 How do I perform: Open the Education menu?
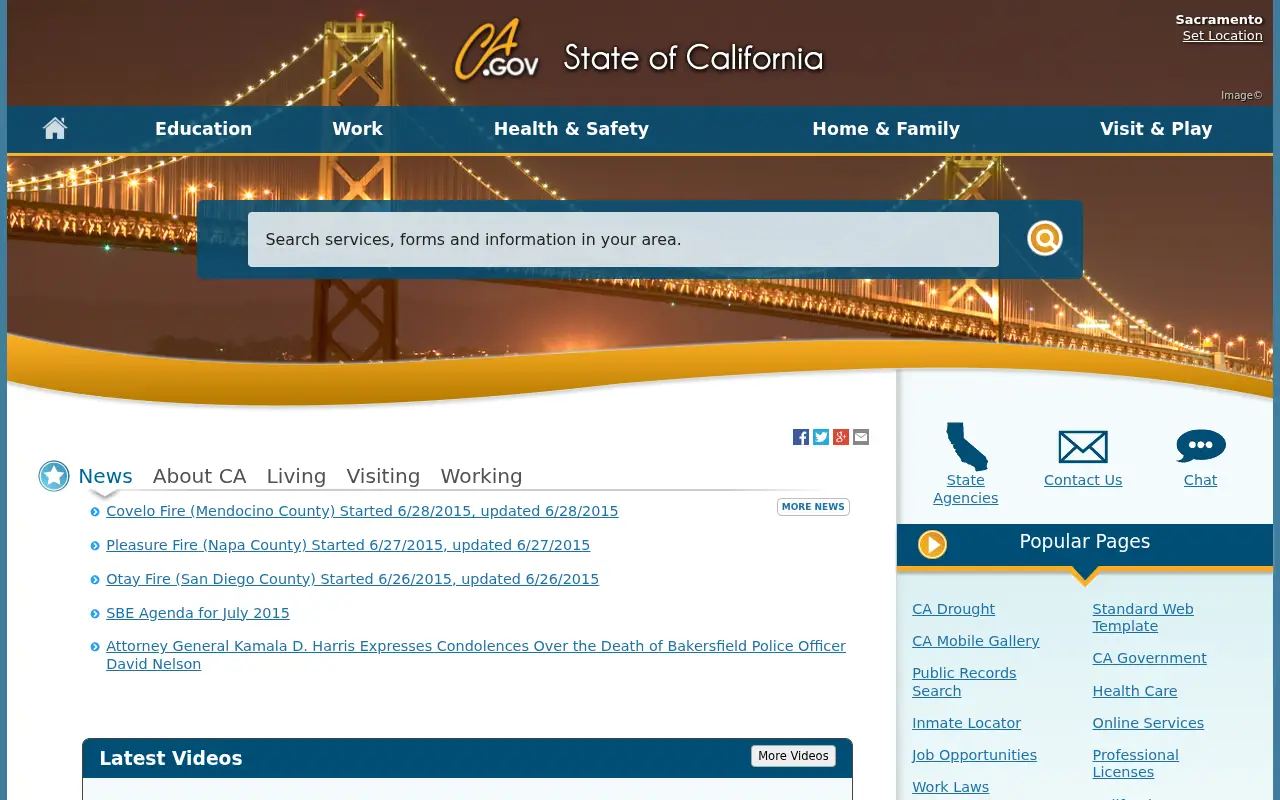[x=203, y=129]
